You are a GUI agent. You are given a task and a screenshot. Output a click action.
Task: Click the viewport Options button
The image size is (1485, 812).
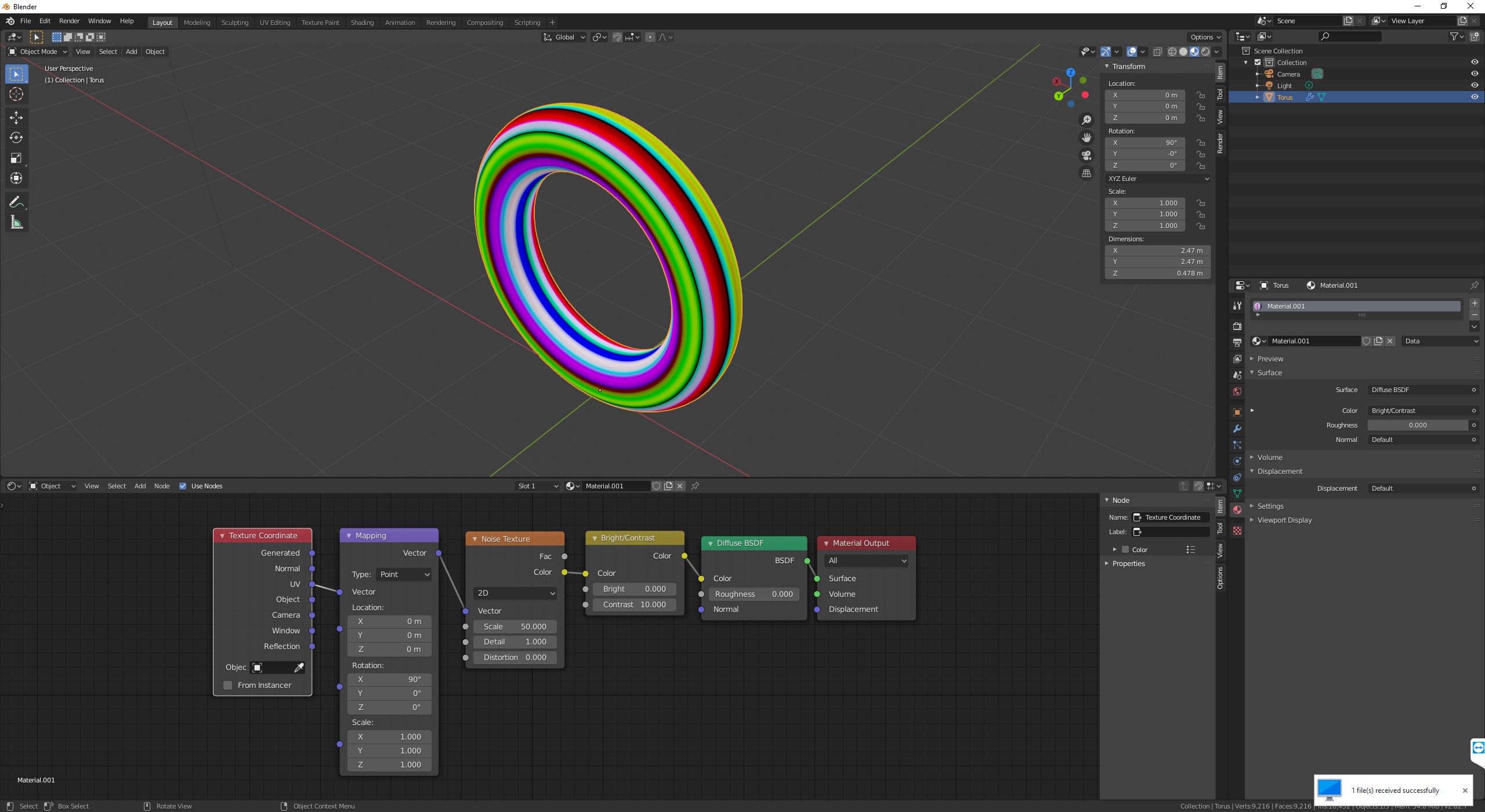tap(1205, 37)
